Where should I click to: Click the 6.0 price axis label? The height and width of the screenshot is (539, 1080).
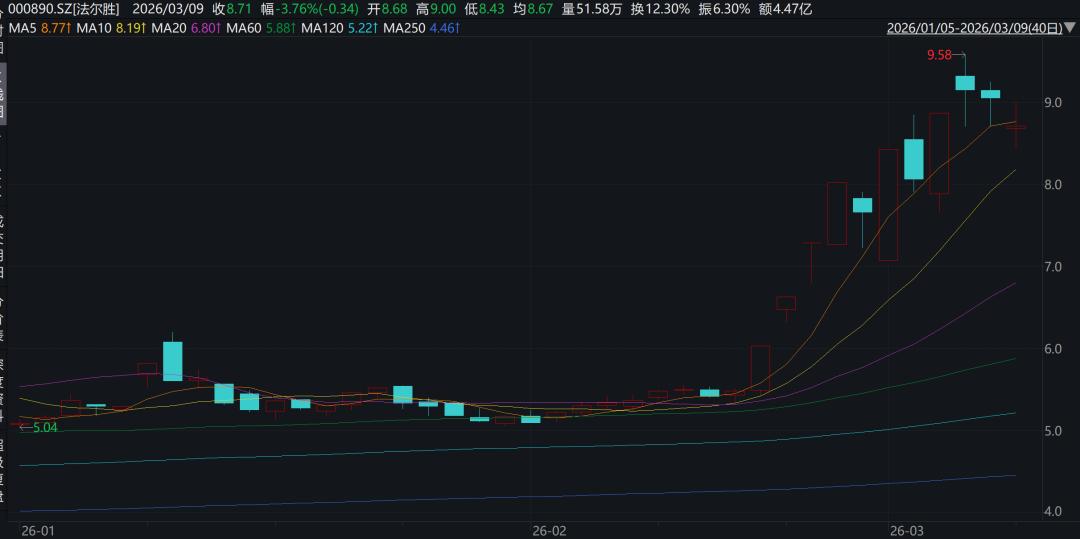1053,349
